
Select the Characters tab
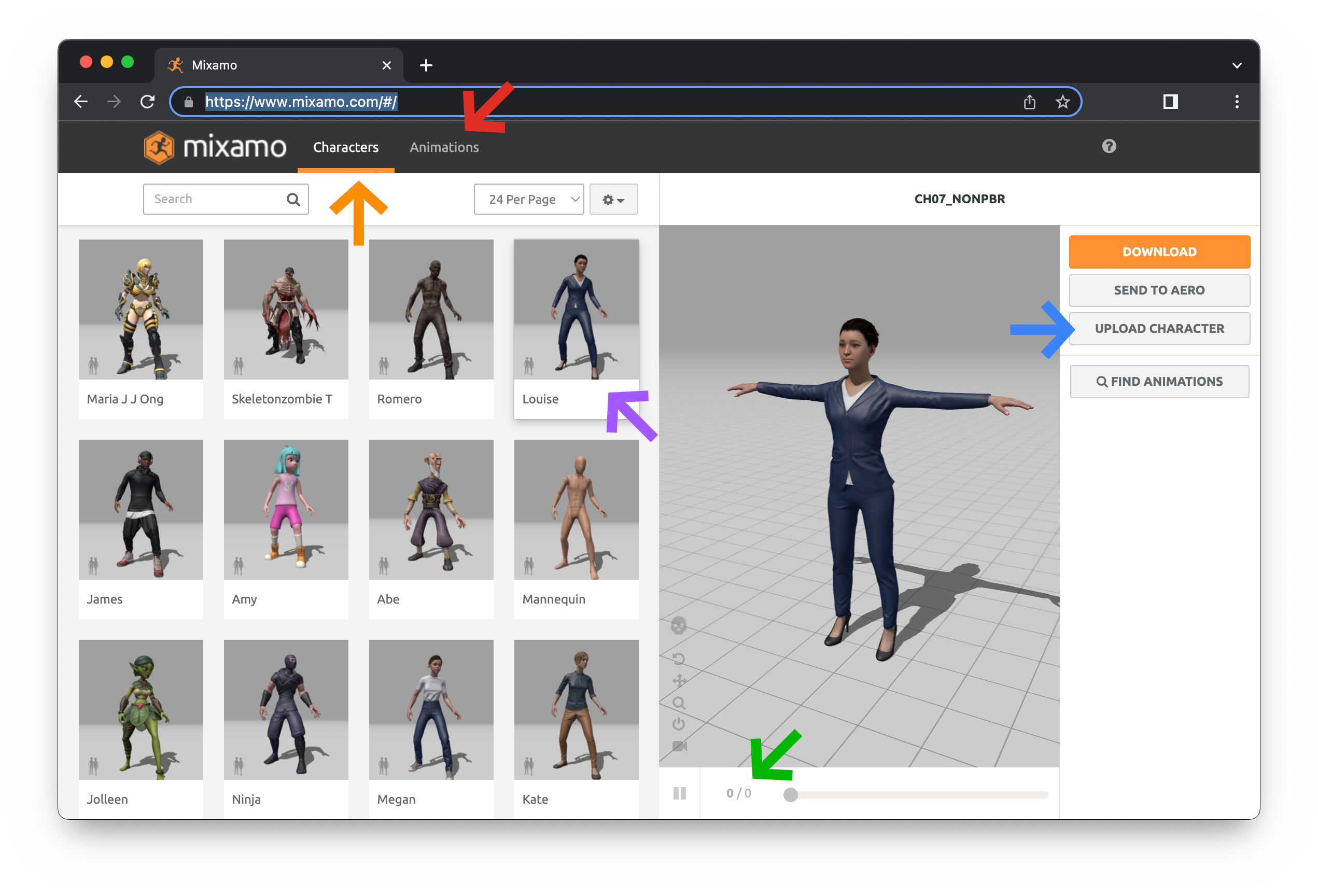coord(345,147)
